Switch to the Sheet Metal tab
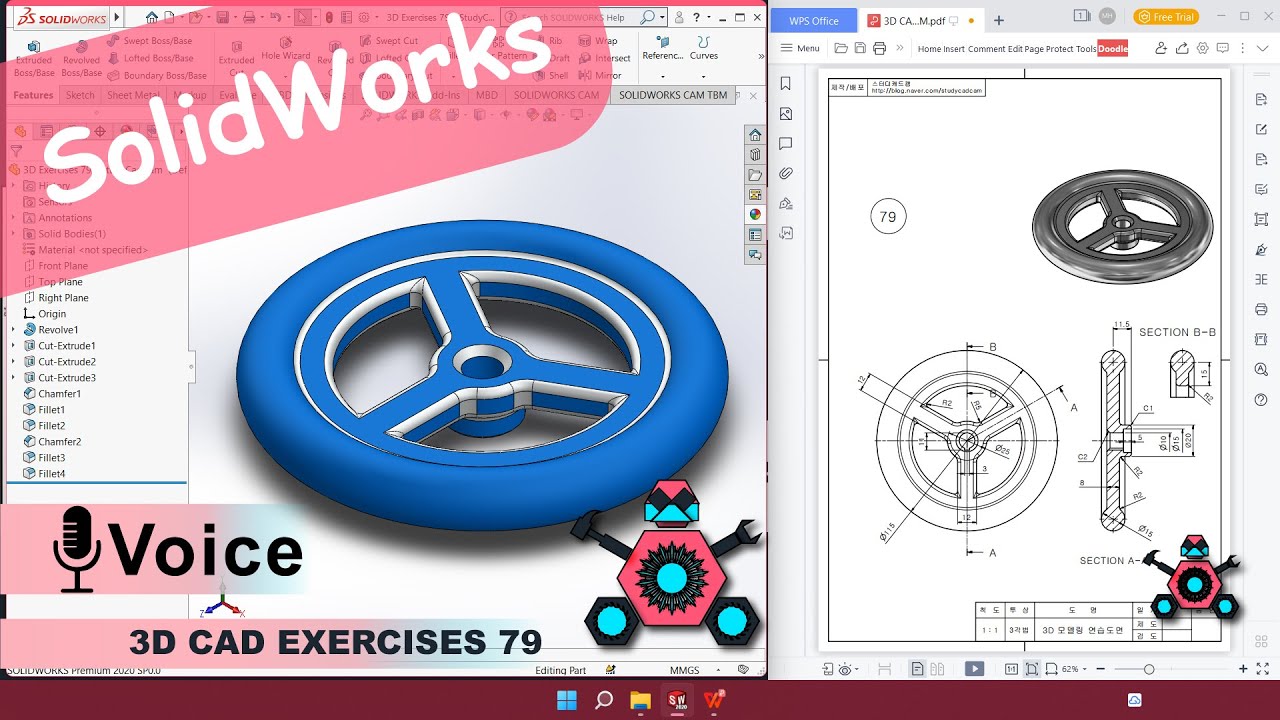 tap(133, 95)
